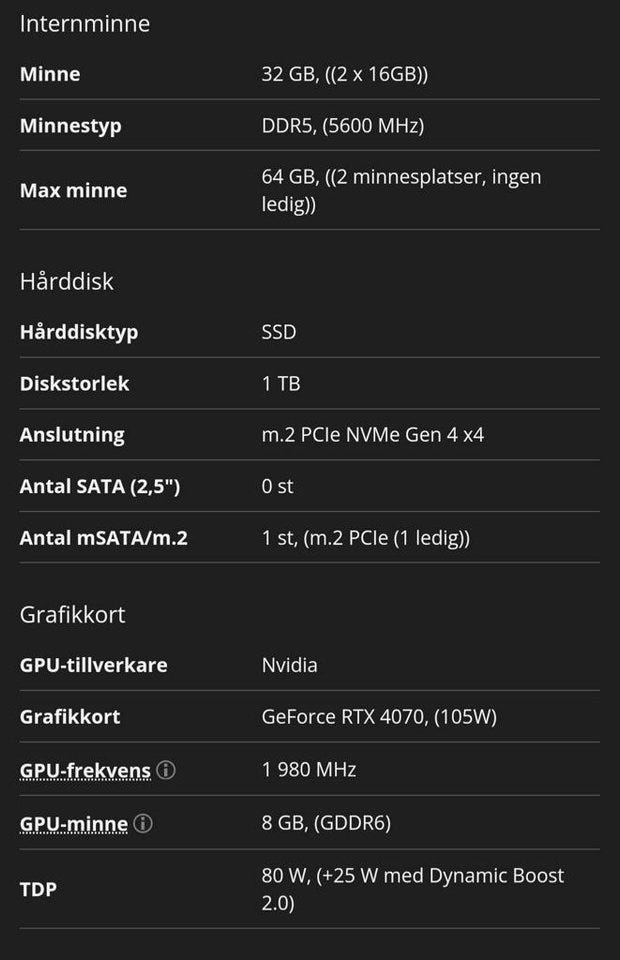
Task: Click the DDR5 5600 MHz value
Action: click(x=343, y=126)
